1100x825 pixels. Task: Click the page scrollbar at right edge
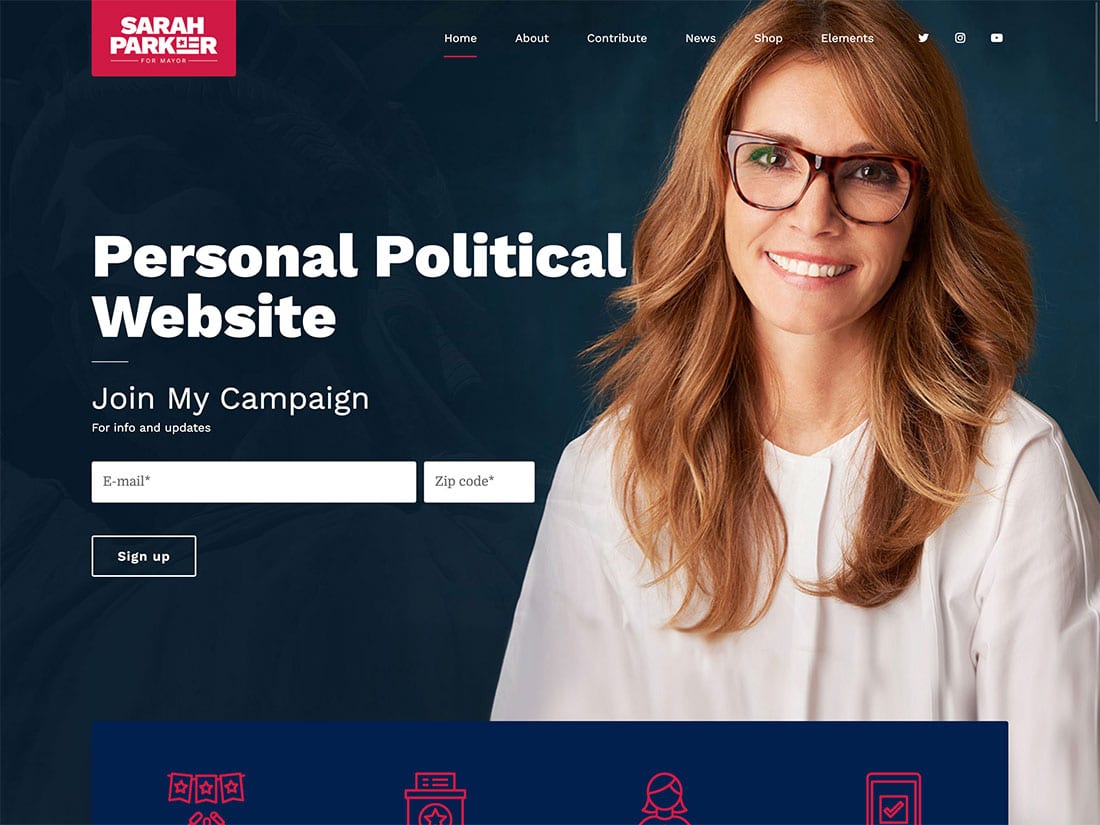click(1096, 63)
